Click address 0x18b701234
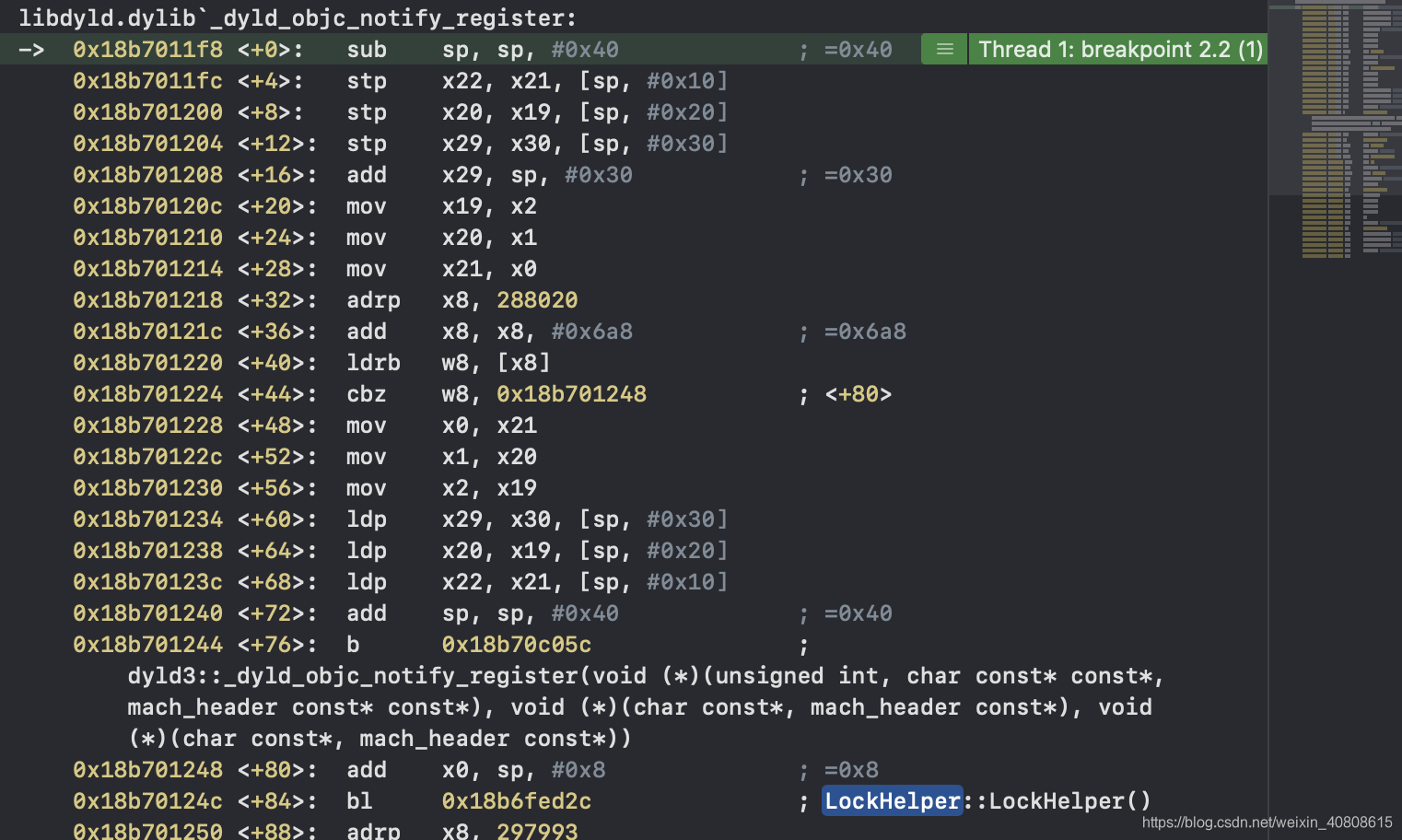 click(147, 519)
